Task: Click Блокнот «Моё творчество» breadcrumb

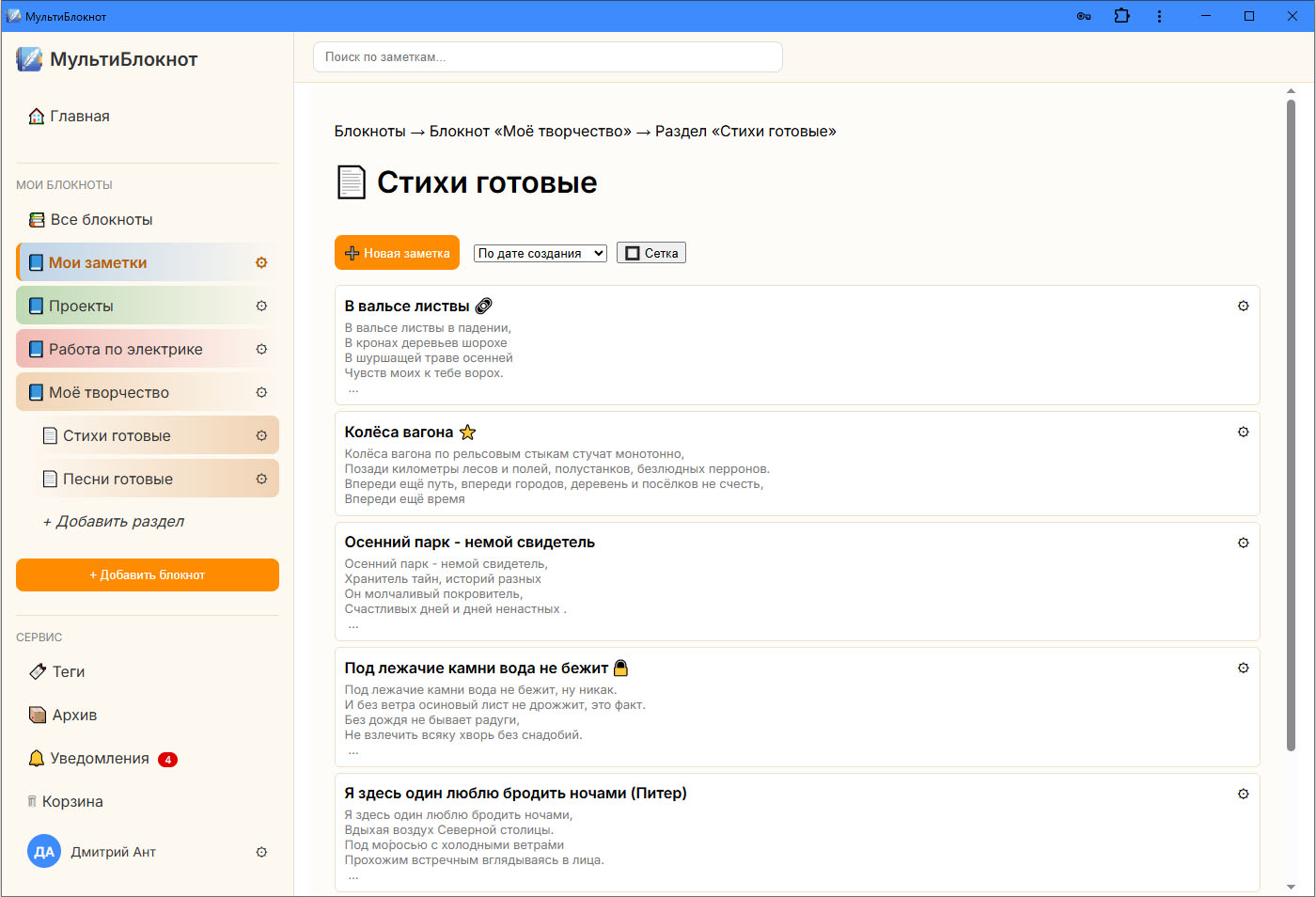Action: 530,132
